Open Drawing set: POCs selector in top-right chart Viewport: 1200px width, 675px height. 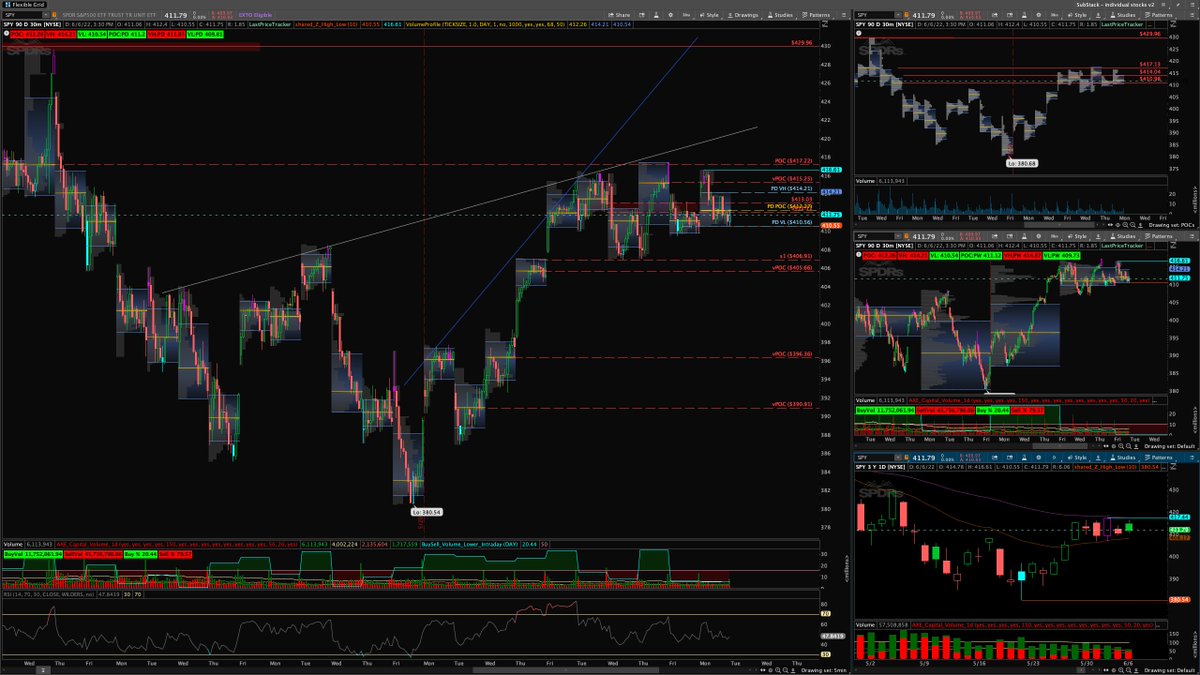click(x=1173, y=224)
